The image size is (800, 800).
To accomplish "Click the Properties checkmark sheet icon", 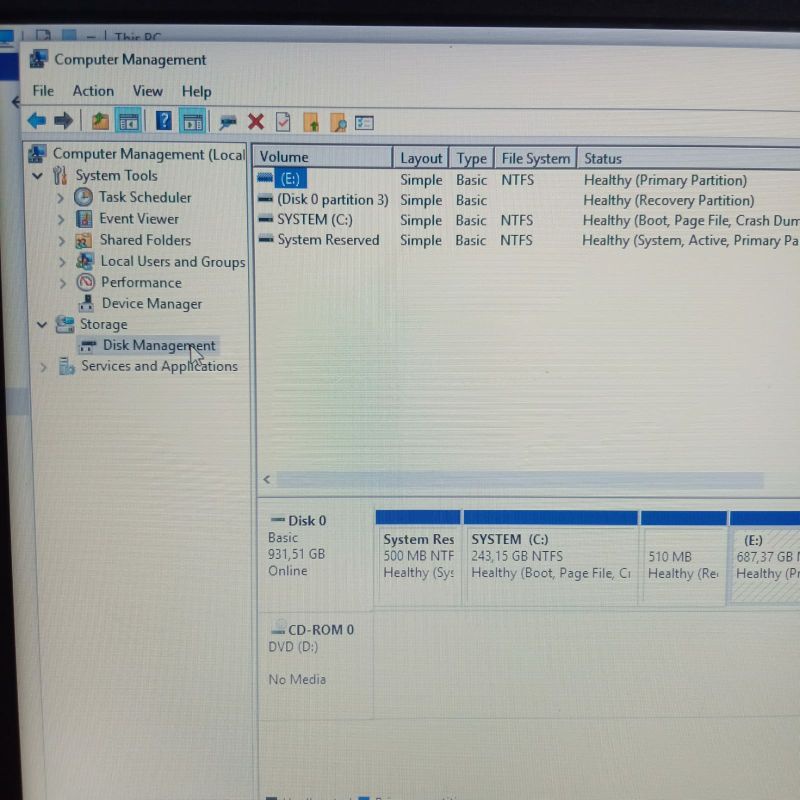I will (x=283, y=122).
